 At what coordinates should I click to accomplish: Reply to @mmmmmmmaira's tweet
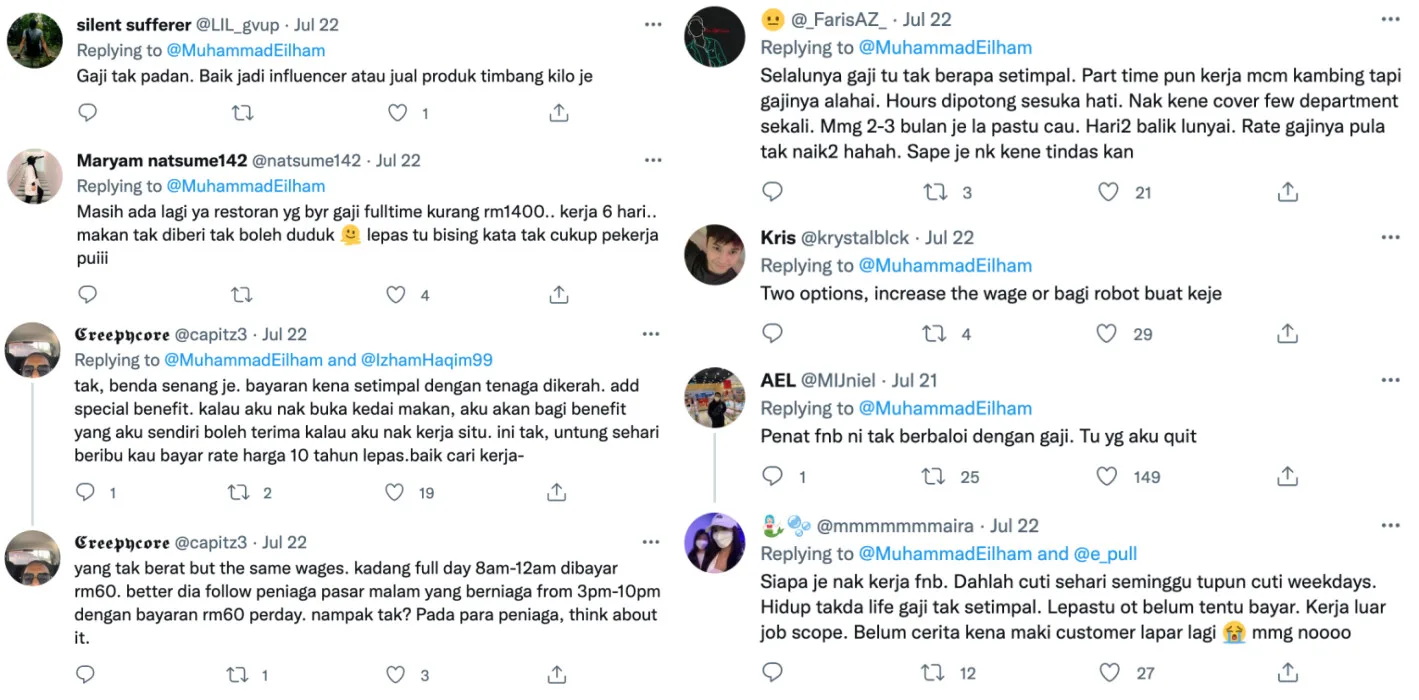pyautogui.click(x=772, y=672)
